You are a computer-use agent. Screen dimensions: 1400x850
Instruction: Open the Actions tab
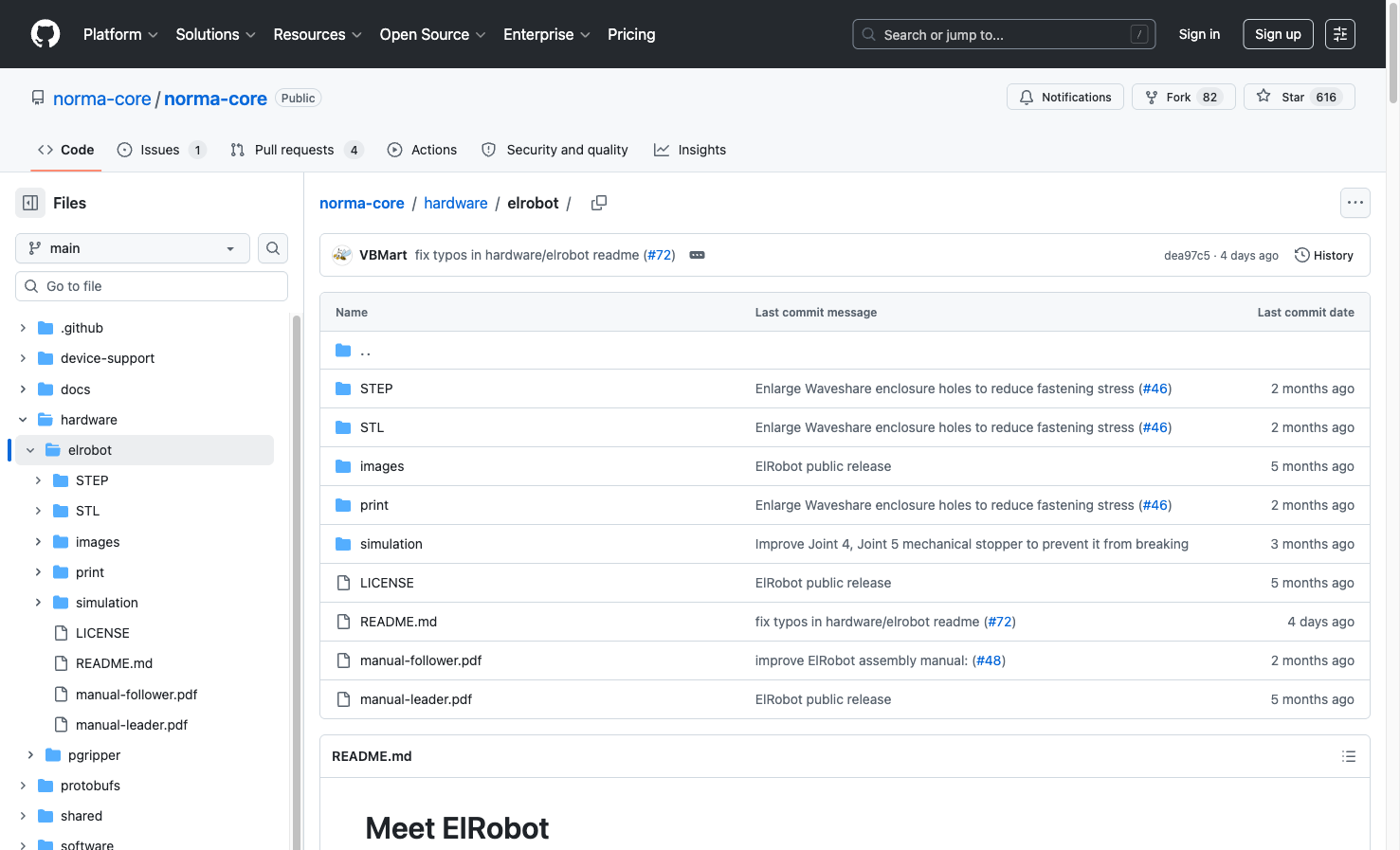[422, 150]
